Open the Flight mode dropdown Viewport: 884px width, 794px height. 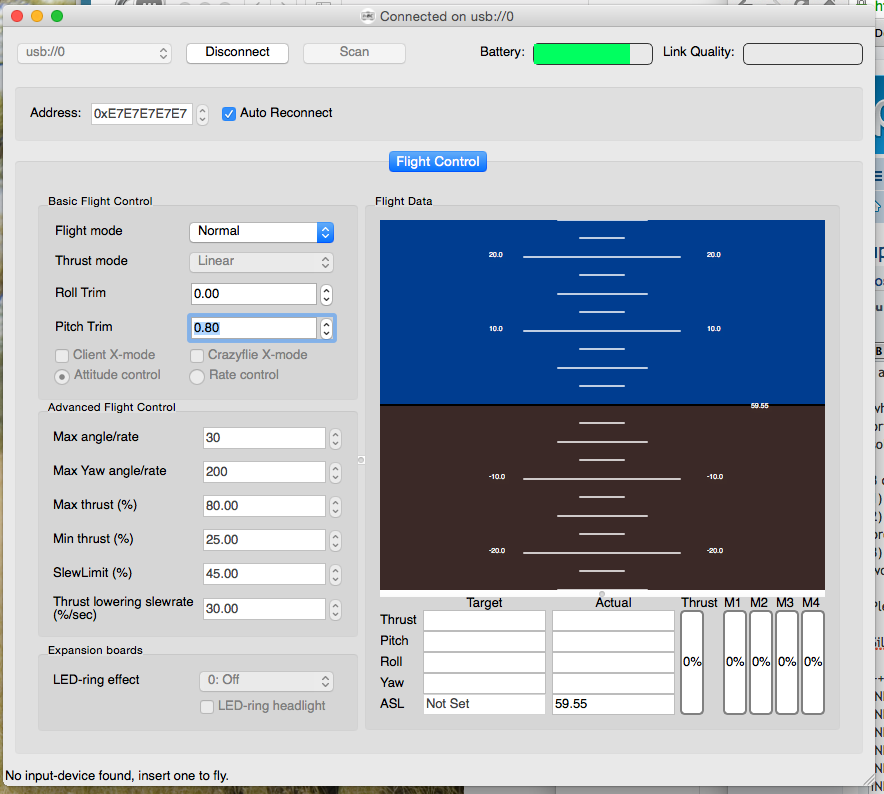261,231
